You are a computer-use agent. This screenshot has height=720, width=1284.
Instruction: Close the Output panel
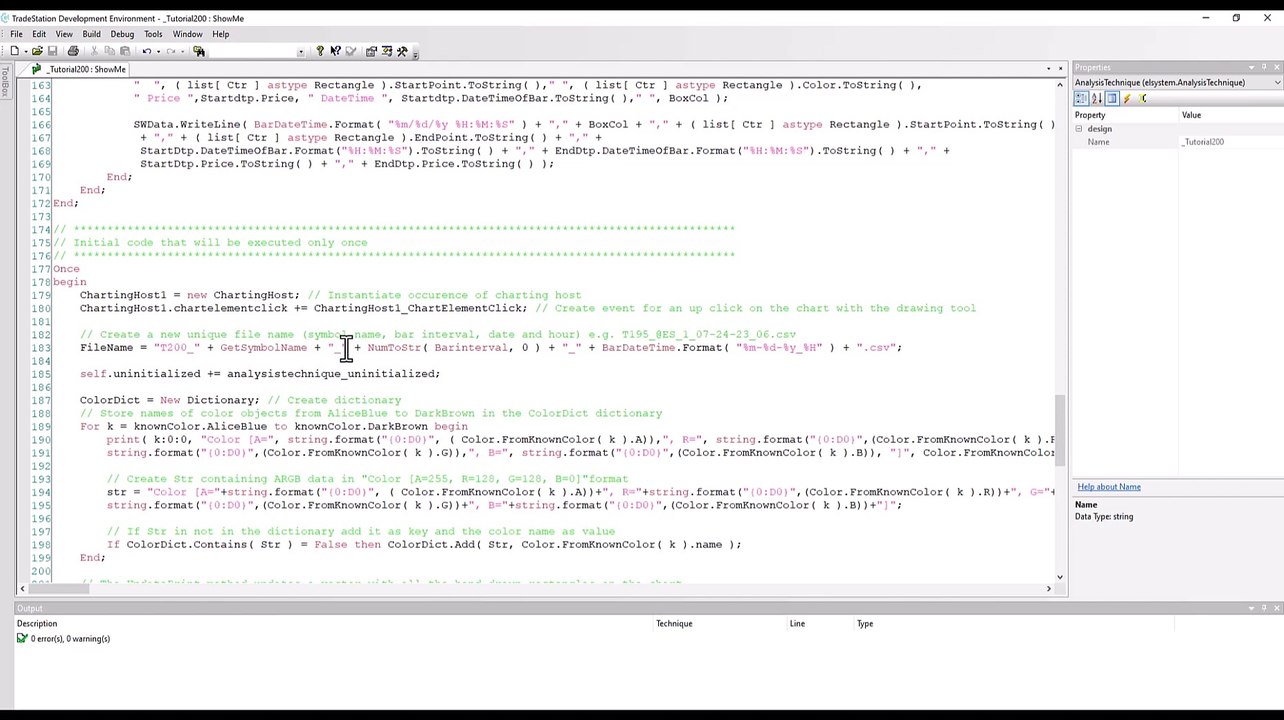pos(1277,608)
